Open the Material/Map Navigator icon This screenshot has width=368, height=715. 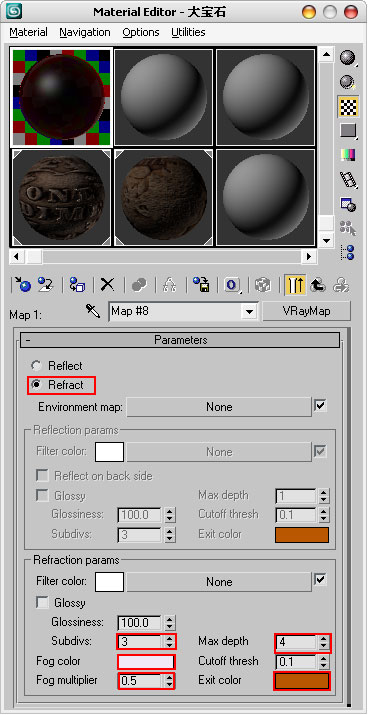(348, 252)
